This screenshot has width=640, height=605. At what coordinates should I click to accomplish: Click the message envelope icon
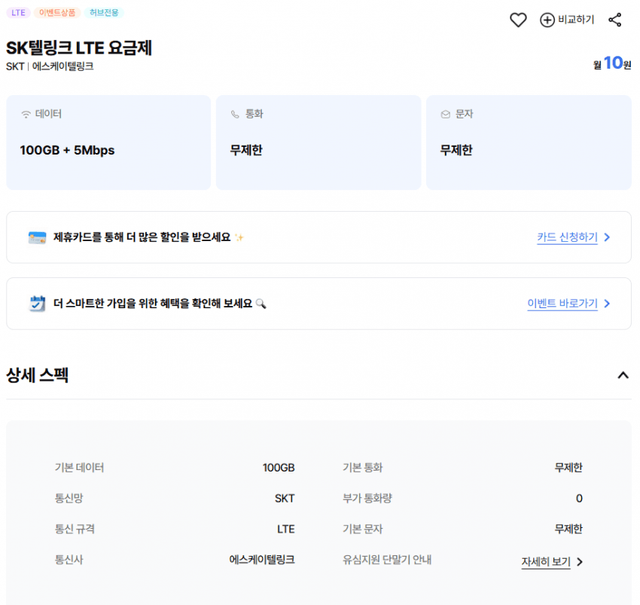coord(445,115)
